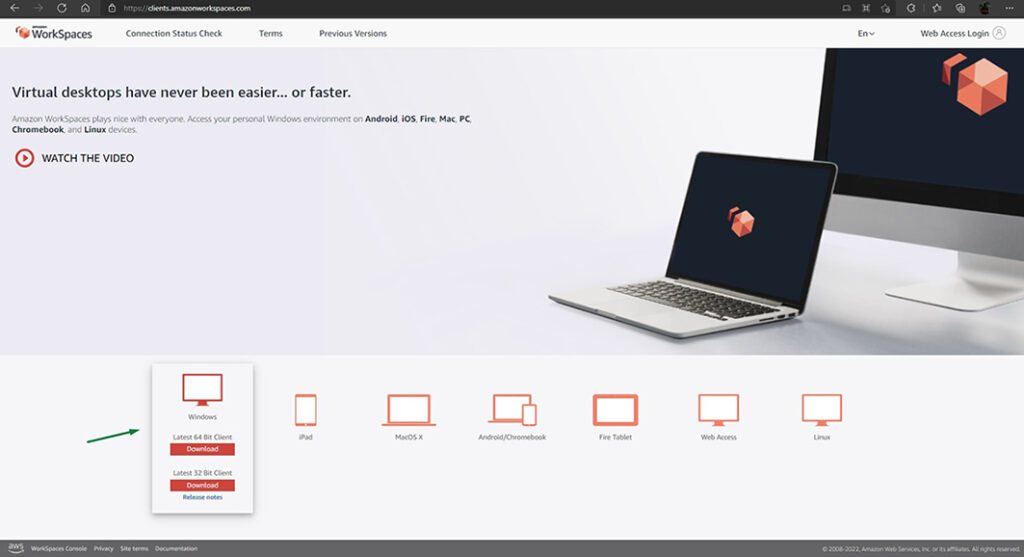1024x557 pixels.
Task: Open the Terms menu item
Action: click(270, 33)
